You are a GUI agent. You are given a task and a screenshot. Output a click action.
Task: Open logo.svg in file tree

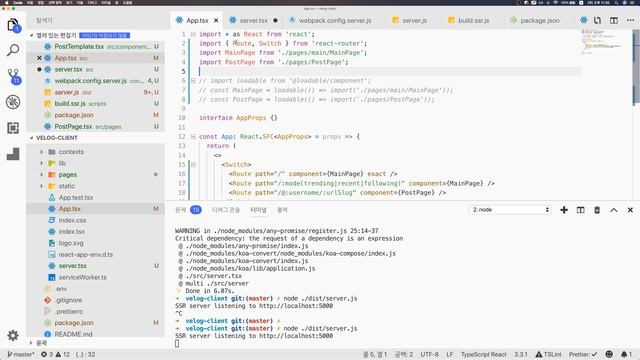[x=96, y=243]
